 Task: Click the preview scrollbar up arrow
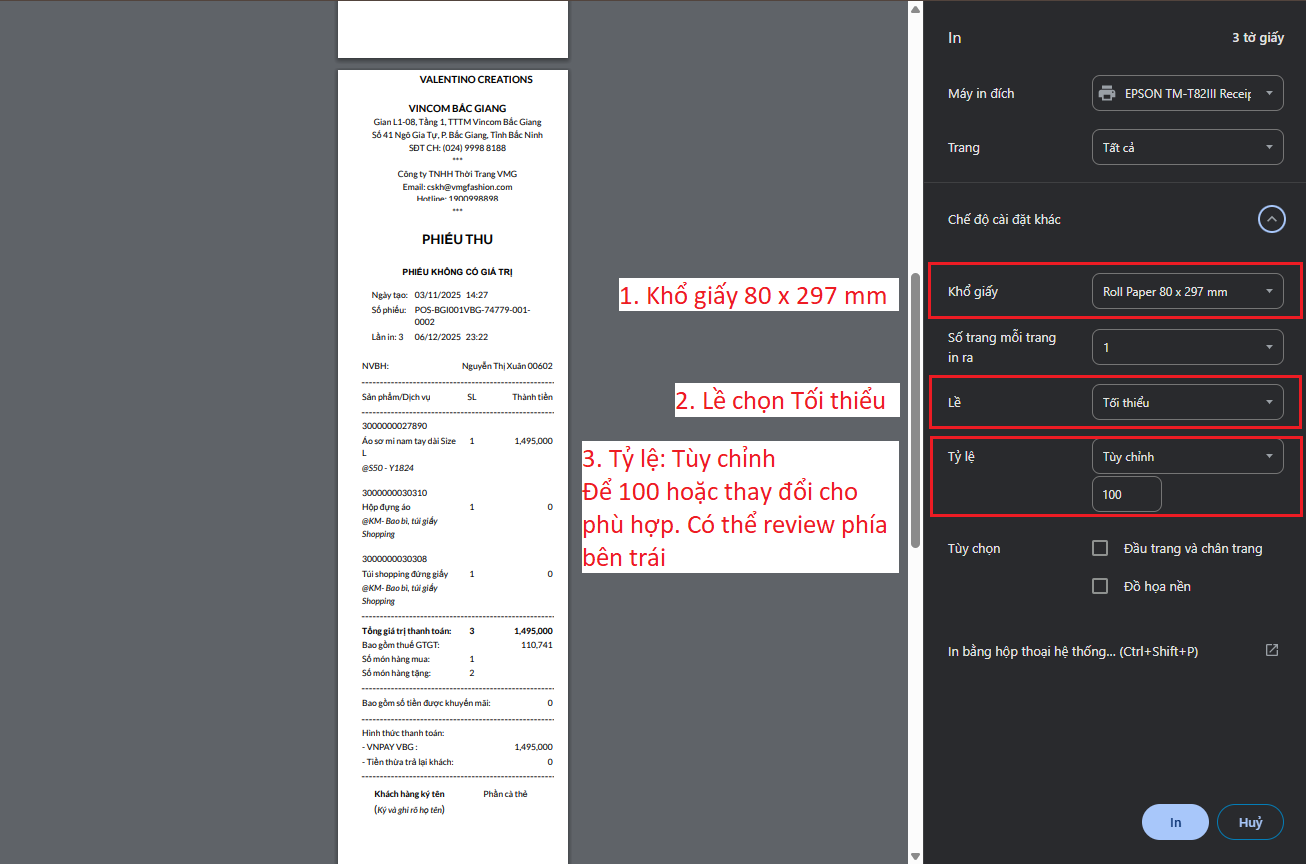click(915, 9)
